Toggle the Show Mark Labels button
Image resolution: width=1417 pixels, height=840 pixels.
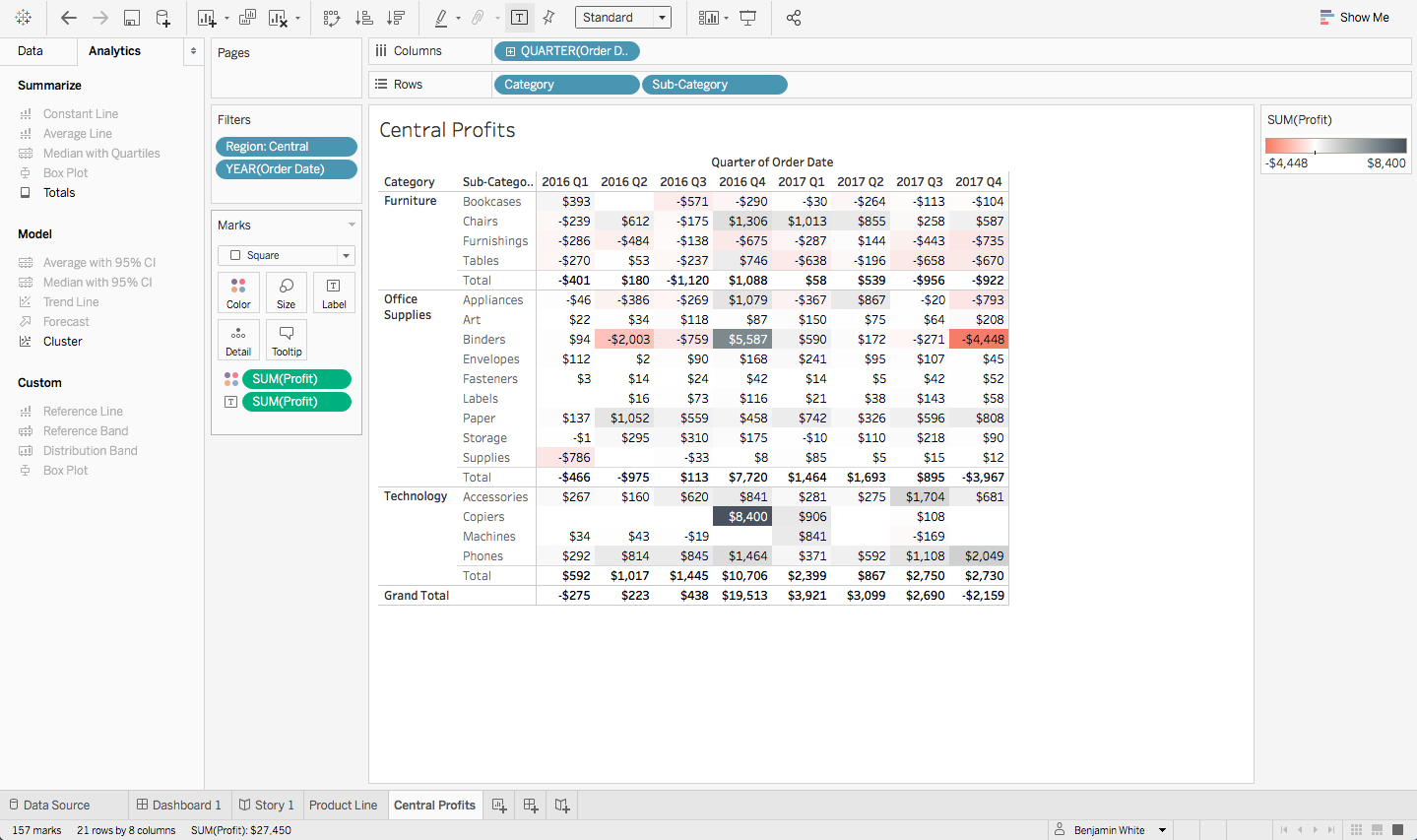pos(520,18)
